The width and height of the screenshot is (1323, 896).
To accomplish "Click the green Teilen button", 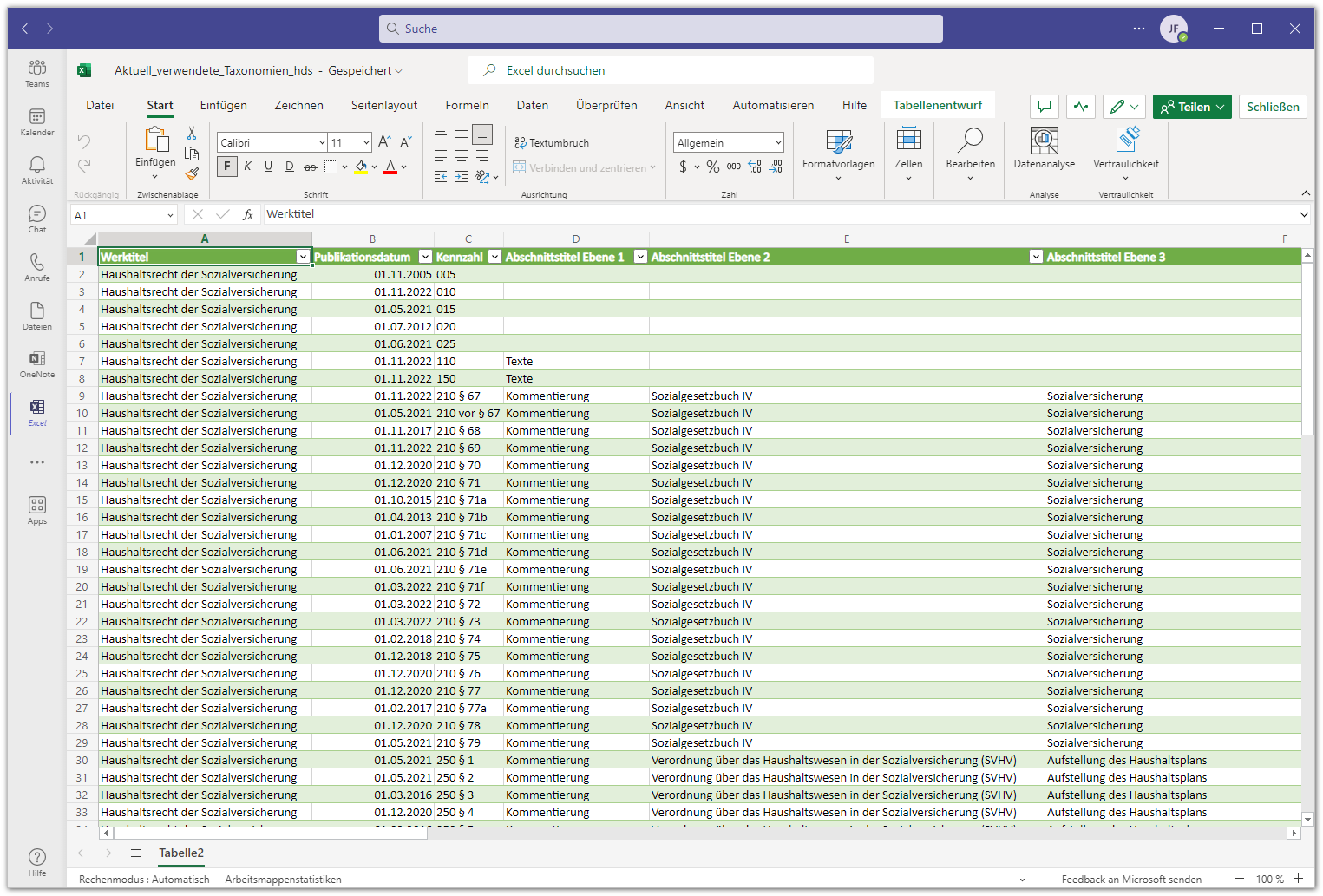I will coord(1191,107).
